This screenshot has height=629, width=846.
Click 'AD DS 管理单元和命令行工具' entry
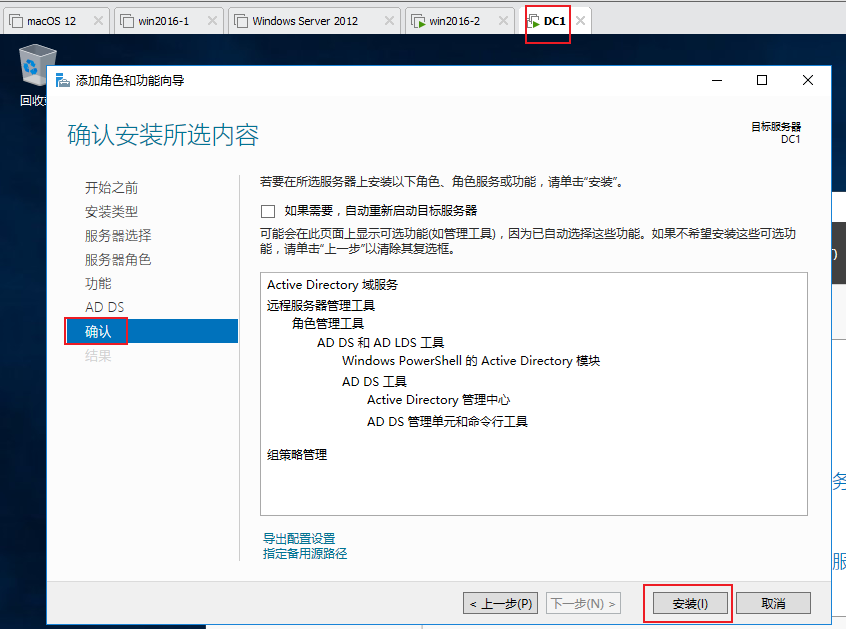click(x=447, y=421)
